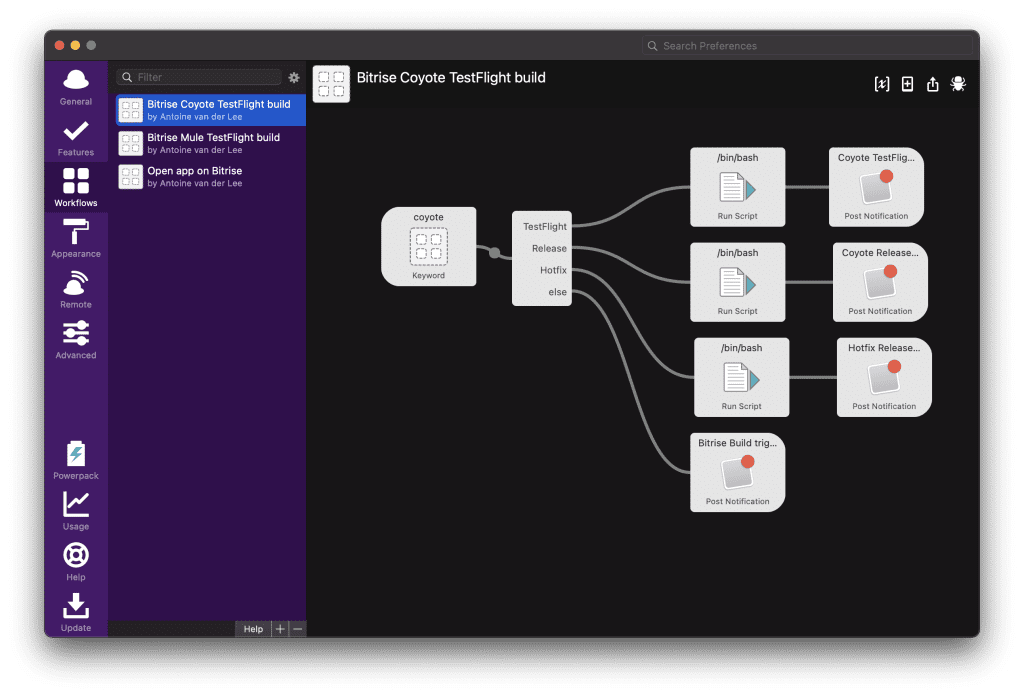1024x696 pixels.
Task: Select the Hotfix Release... Post Notification object
Action: [x=884, y=377]
